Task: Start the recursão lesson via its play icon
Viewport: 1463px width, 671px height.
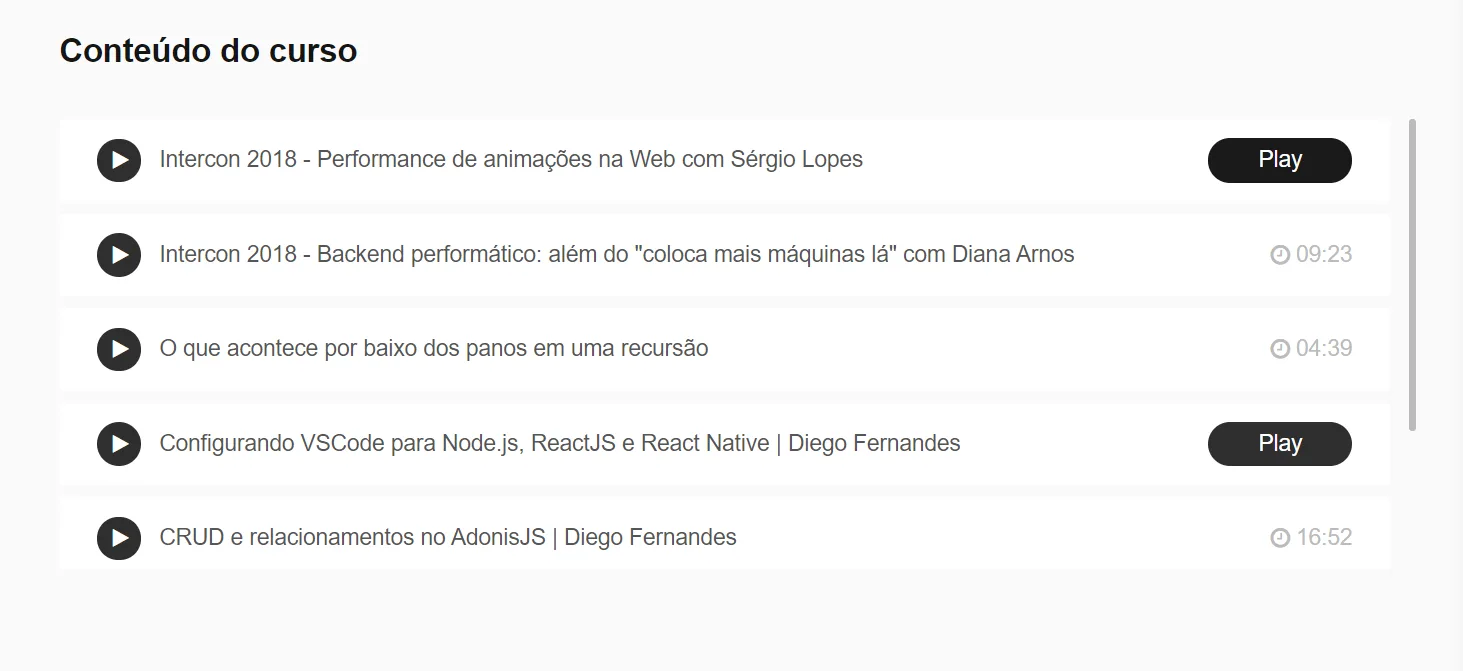Action: point(119,349)
